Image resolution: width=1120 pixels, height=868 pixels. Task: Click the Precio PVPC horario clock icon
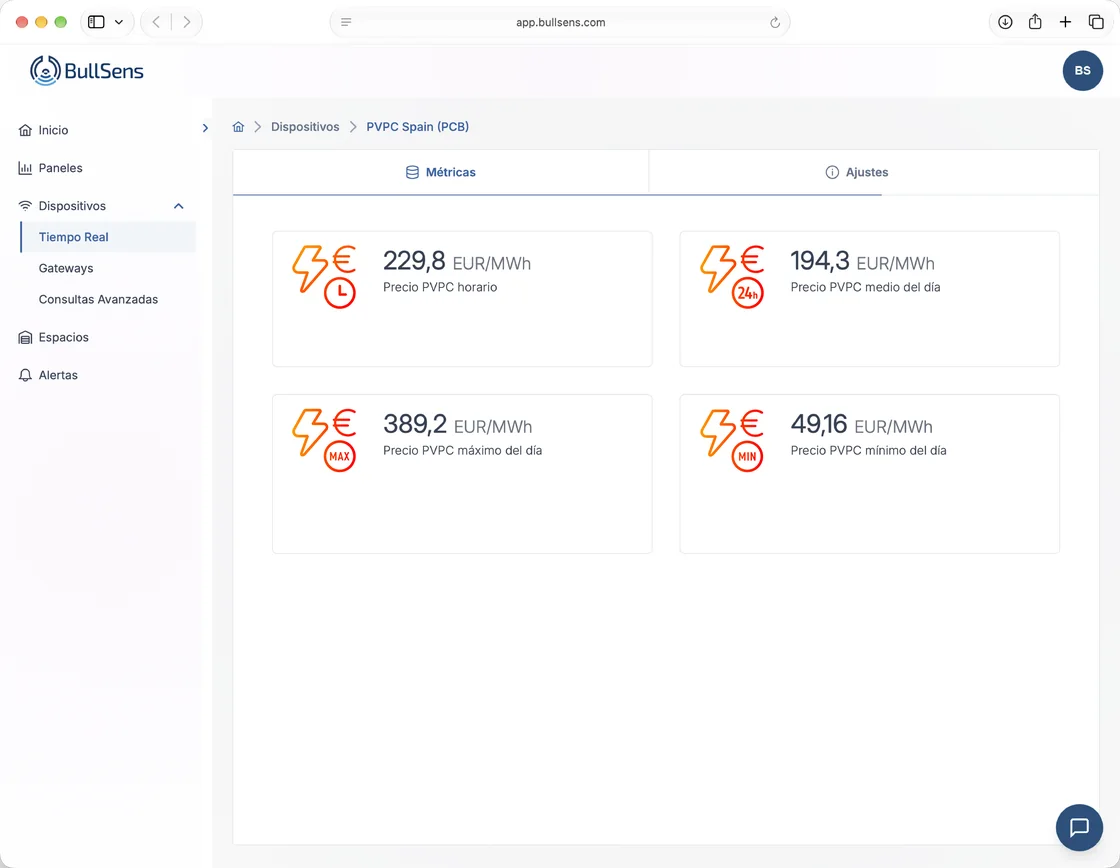click(x=340, y=293)
